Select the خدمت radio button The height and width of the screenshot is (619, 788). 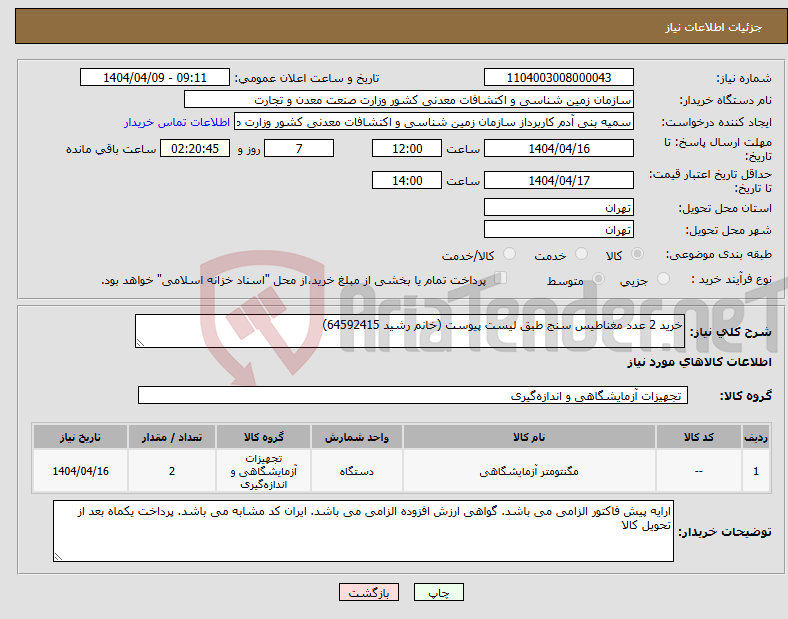click(581, 254)
